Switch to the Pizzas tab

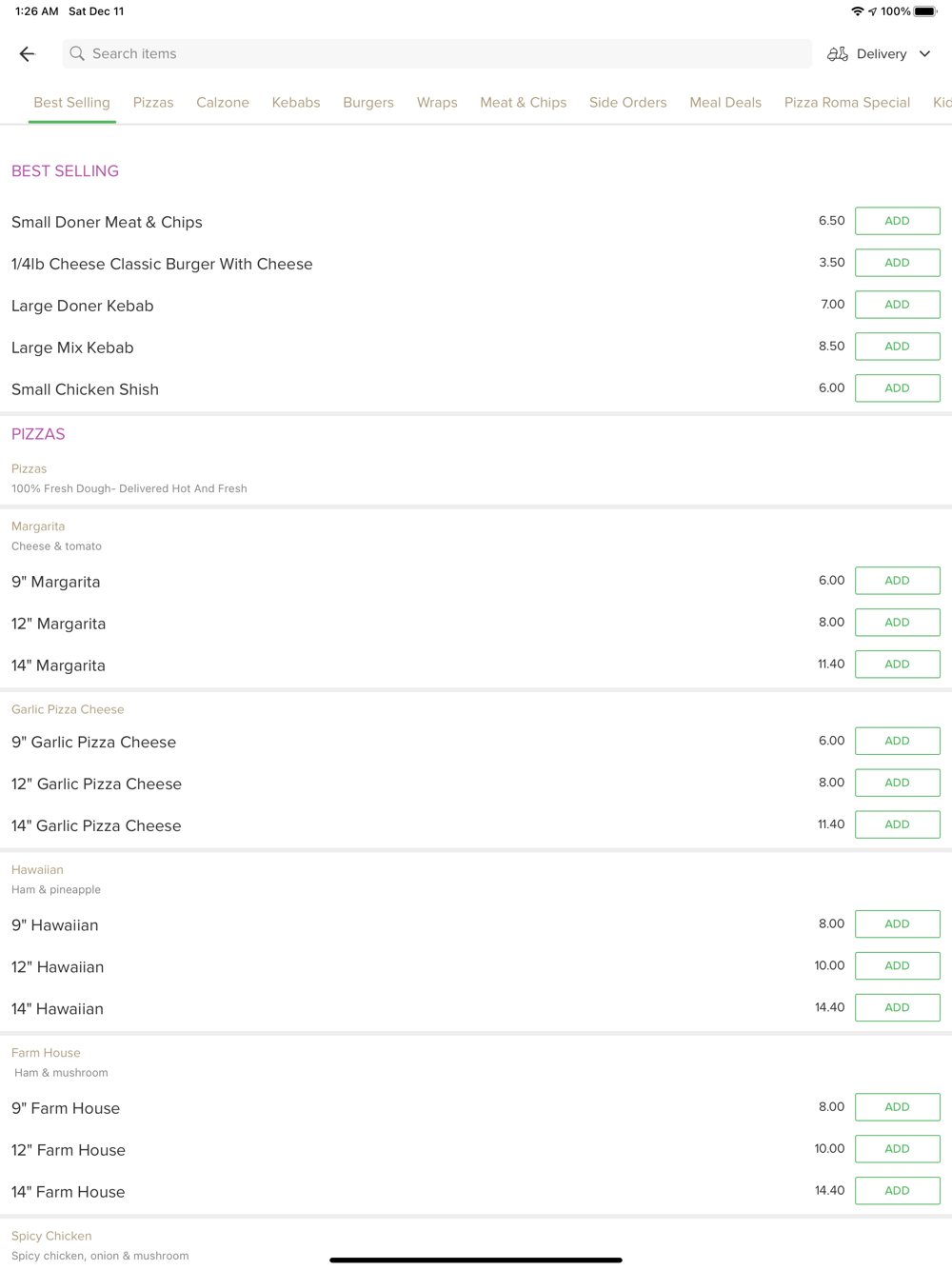[x=153, y=103]
